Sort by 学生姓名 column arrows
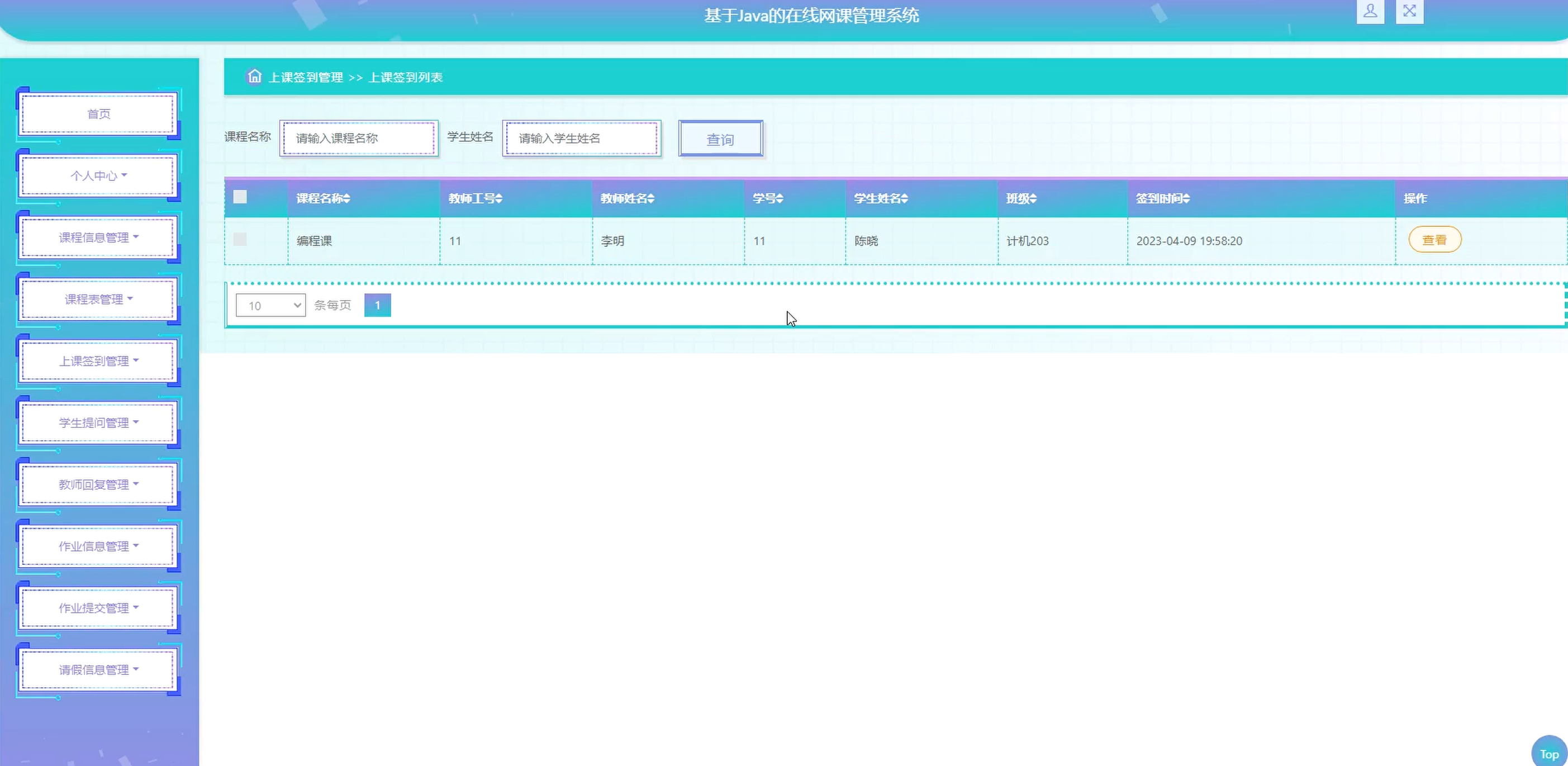Screen dimensions: 1568x766 coord(904,198)
